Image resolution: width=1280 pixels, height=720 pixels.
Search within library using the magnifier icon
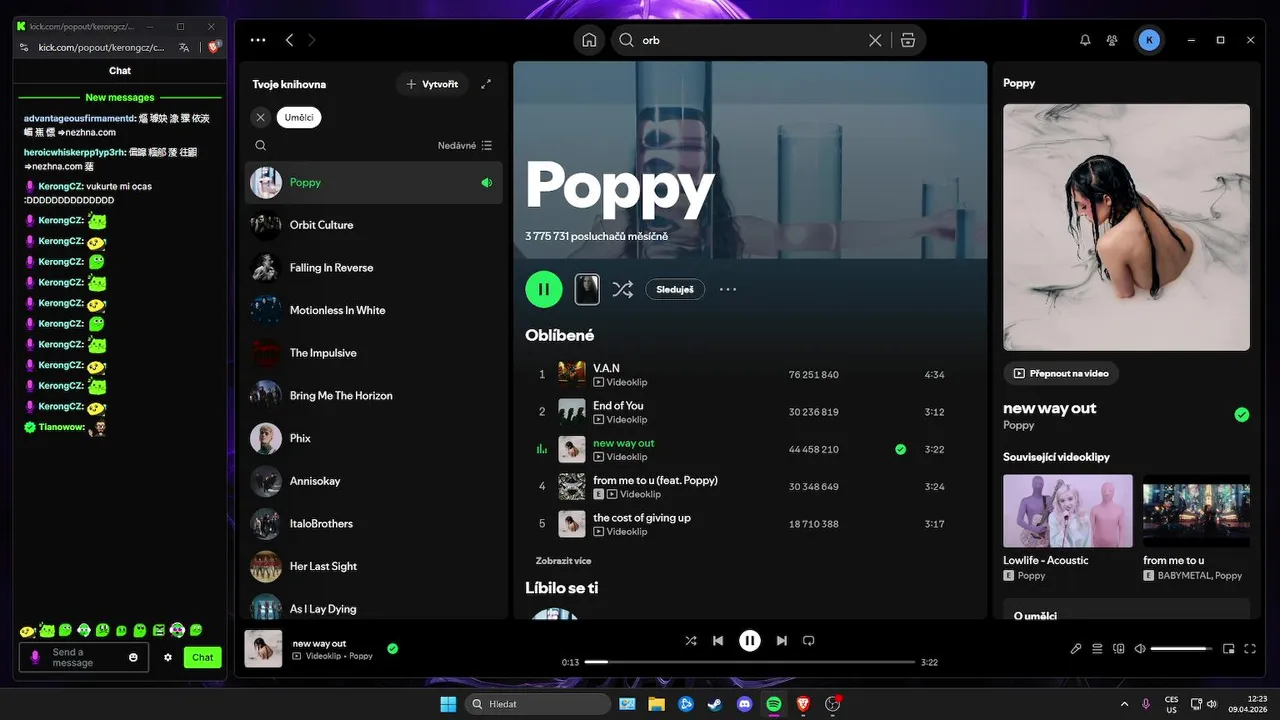(261, 145)
